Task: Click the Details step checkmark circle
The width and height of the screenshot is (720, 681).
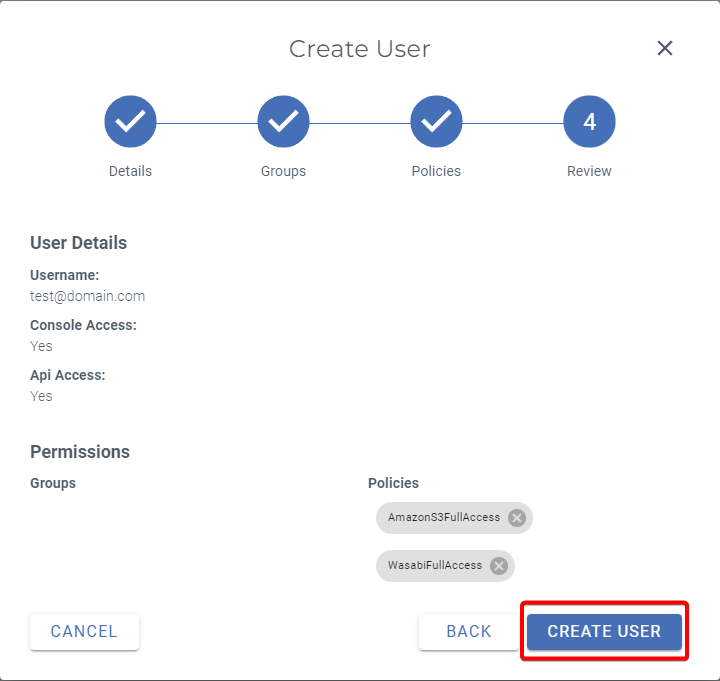Action: pos(130,122)
